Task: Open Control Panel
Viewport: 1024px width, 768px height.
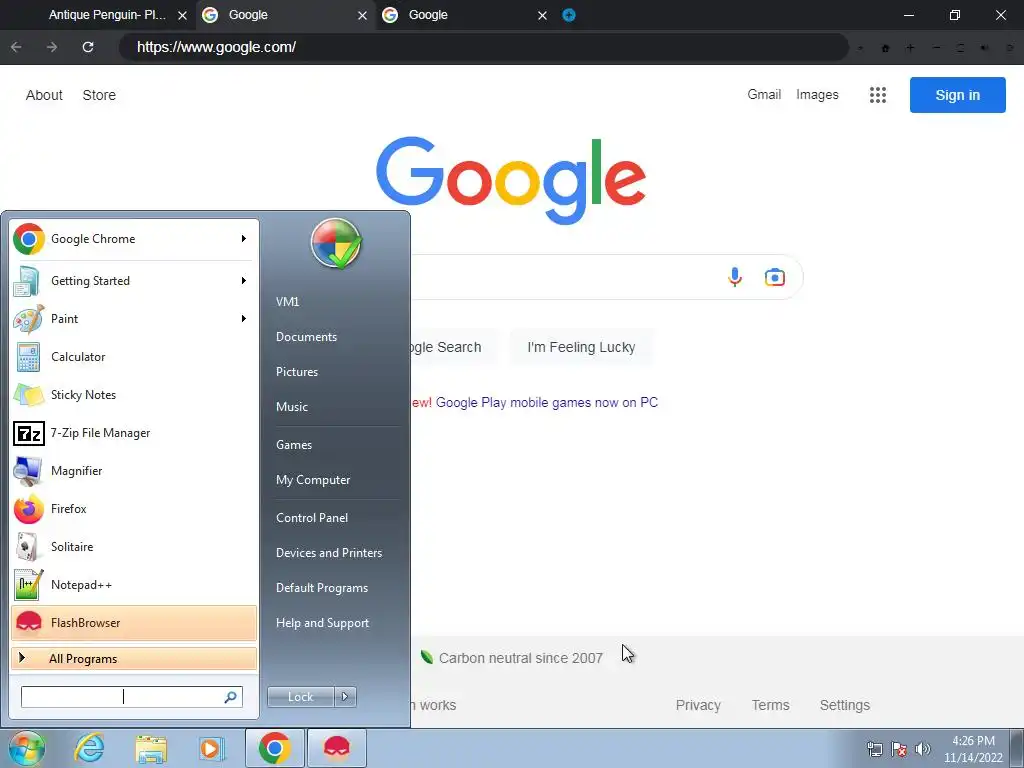Action: tap(312, 518)
